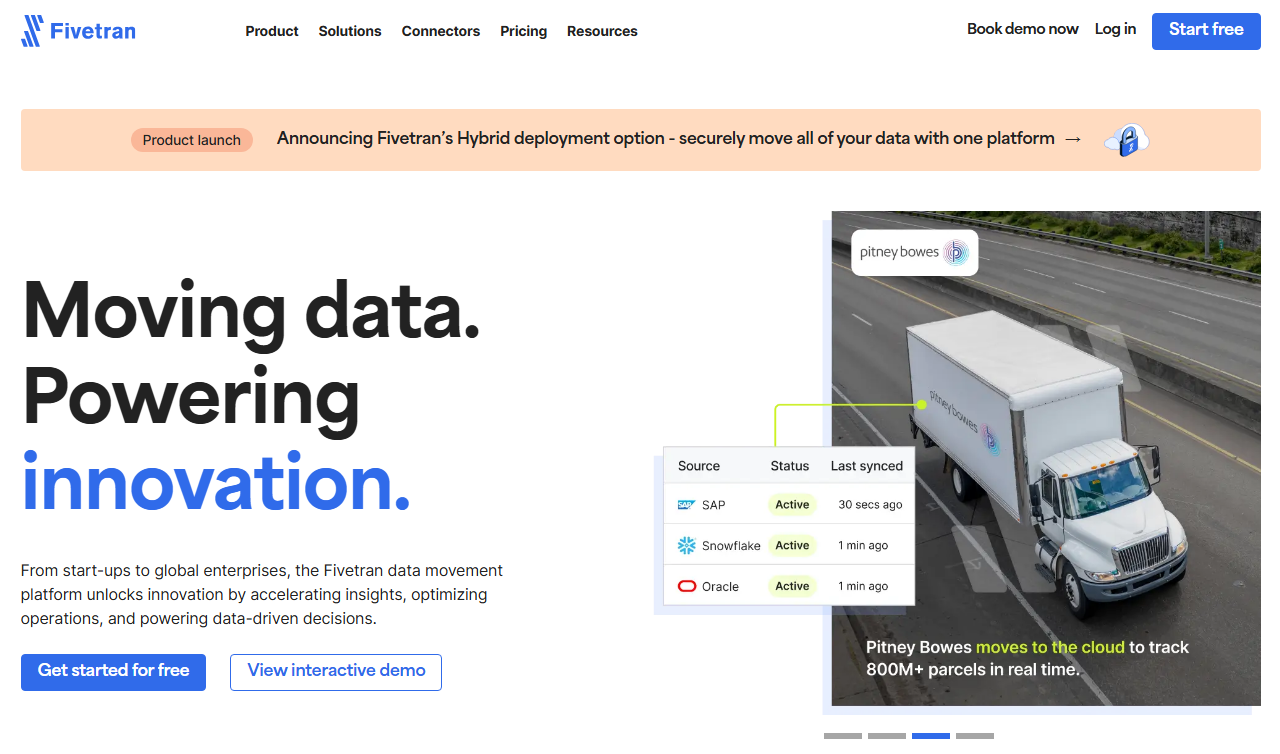This screenshot has width=1280, height=754.
Task: Open the Solutions menu
Action: click(350, 31)
